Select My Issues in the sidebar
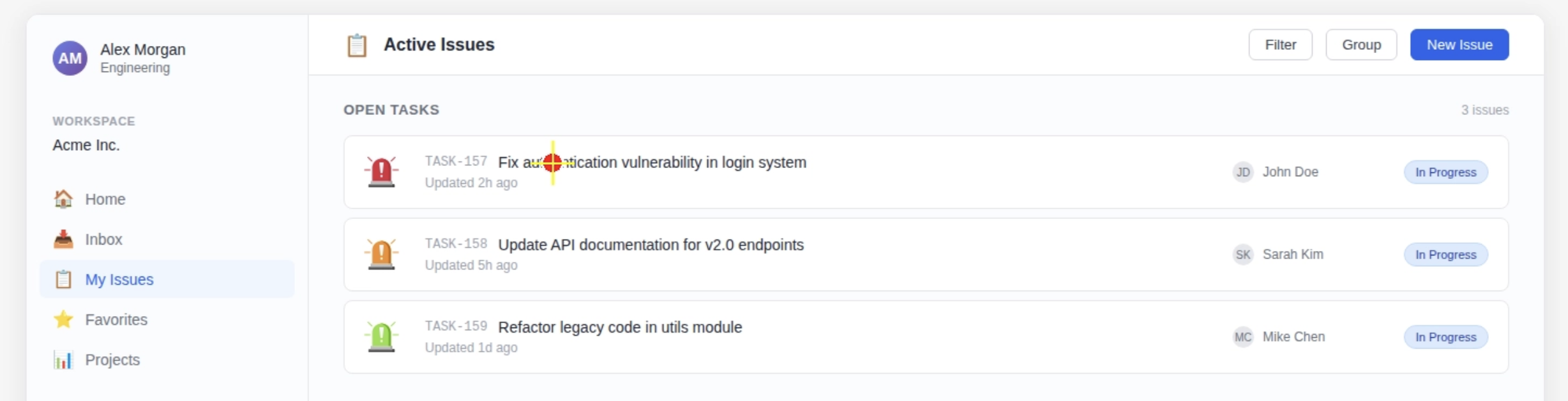Screen dimensions: 1568x401 point(167,279)
